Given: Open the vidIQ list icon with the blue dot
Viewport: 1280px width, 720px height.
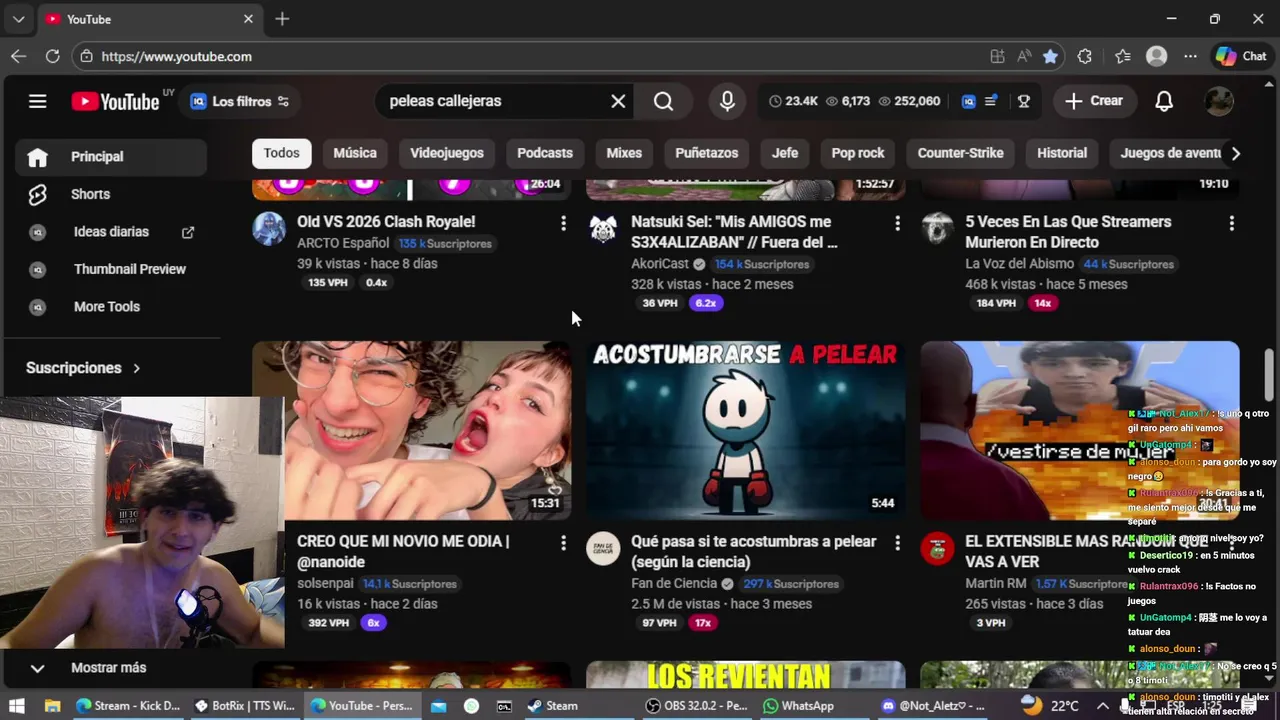Looking at the screenshot, I should click(x=991, y=101).
